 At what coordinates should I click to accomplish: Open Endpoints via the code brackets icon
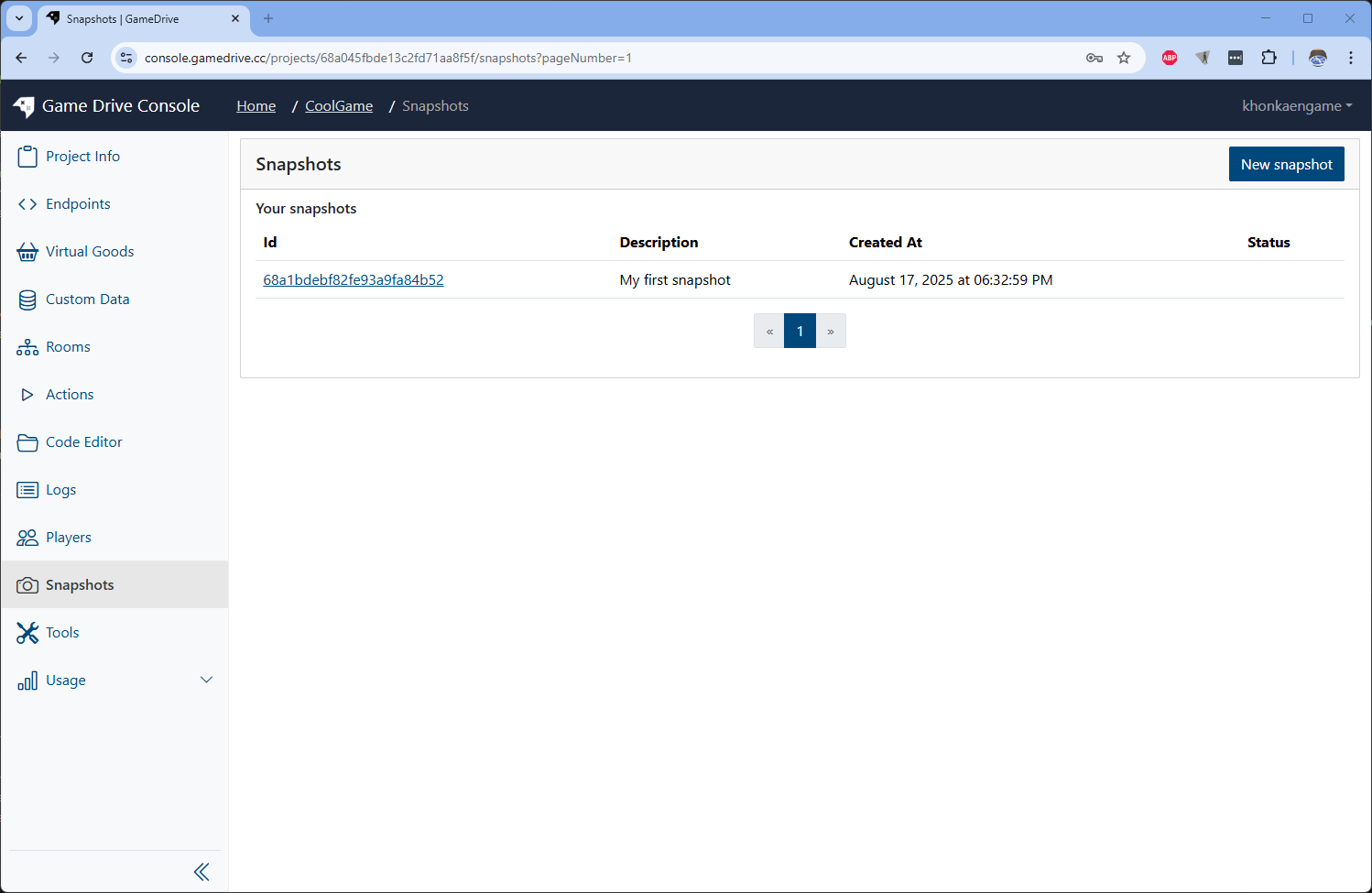[x=27, y=204]
